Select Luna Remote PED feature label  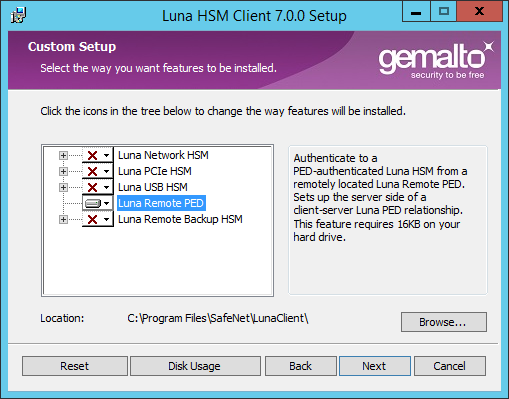(x=161, y=203)
